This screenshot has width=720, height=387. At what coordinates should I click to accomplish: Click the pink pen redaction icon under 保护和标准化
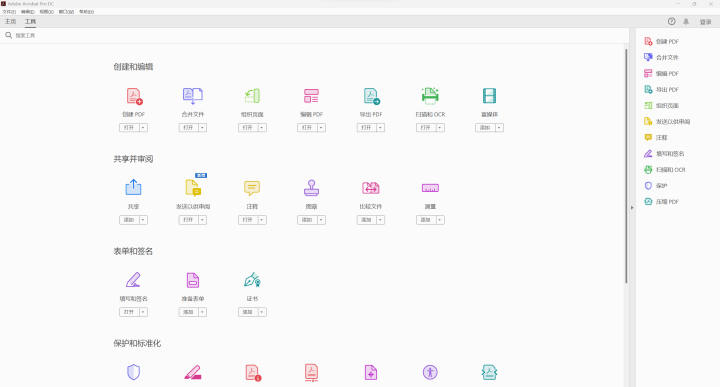click(193, 372)
